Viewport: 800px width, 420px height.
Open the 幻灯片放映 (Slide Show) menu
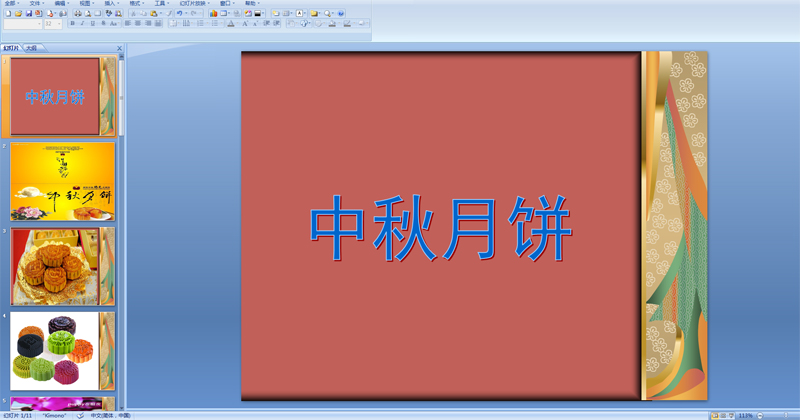[193, 3]
